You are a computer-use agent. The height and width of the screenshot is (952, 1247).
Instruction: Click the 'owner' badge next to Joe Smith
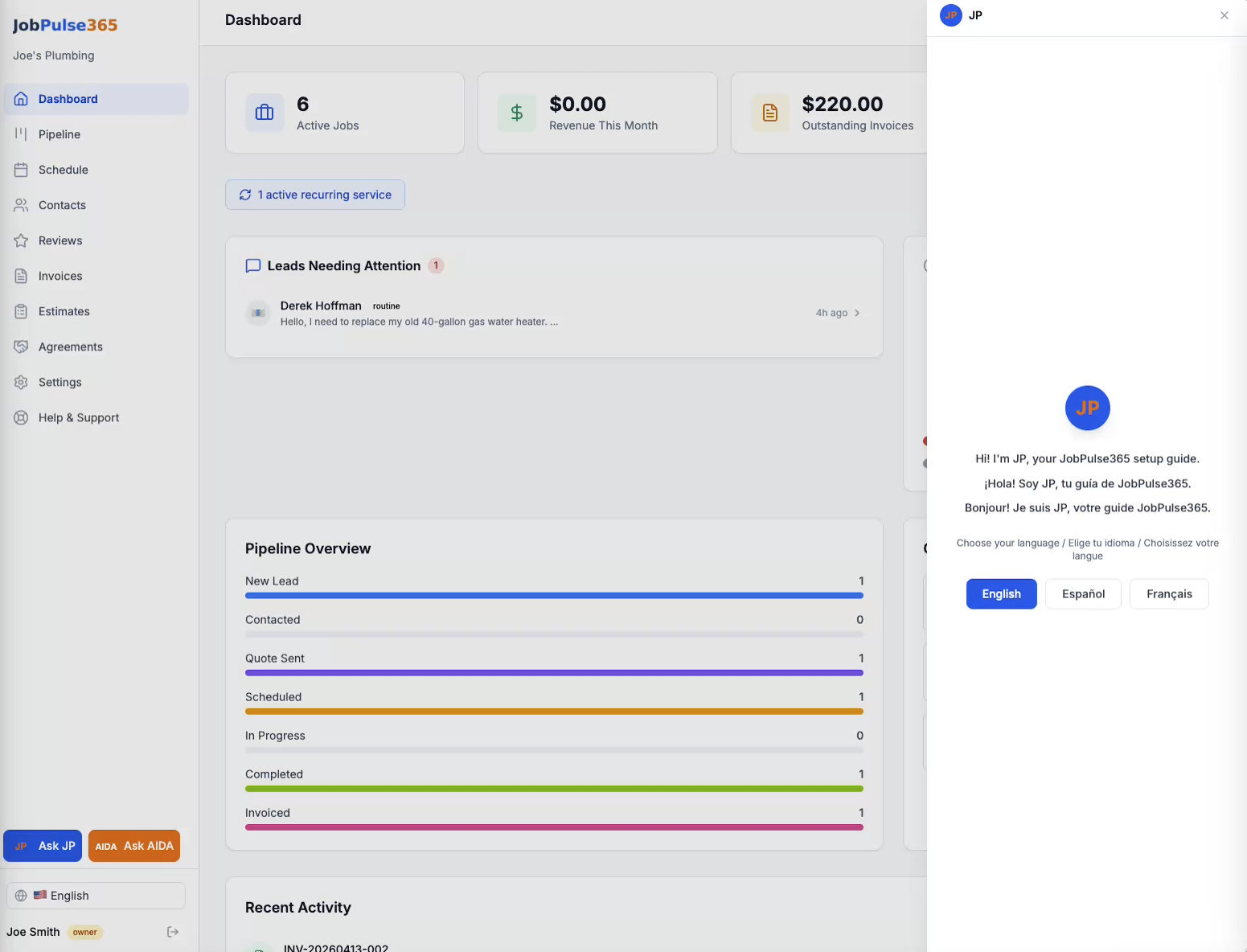(x=84, y=933)
